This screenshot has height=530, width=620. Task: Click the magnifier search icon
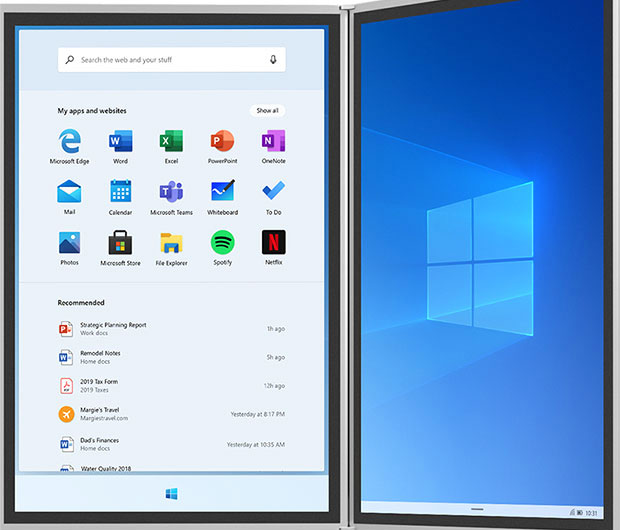[70, 60]
